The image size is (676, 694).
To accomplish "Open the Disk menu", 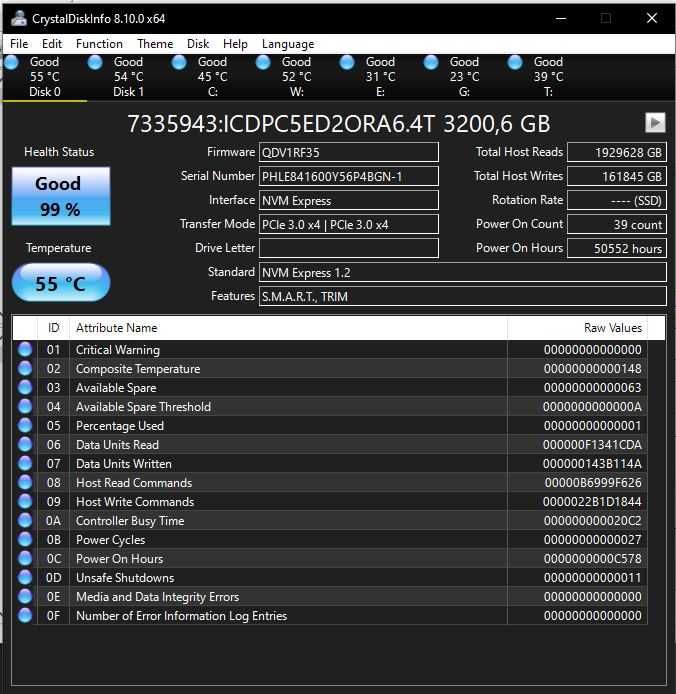I will [198, 44].
